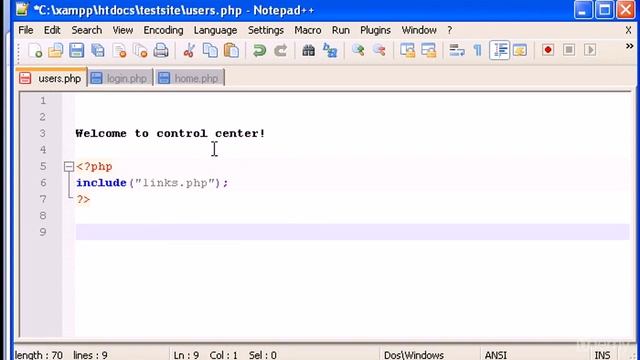The image size is (640, 360).
Task: Click line number 8 in margin
Action: [43, 216]
